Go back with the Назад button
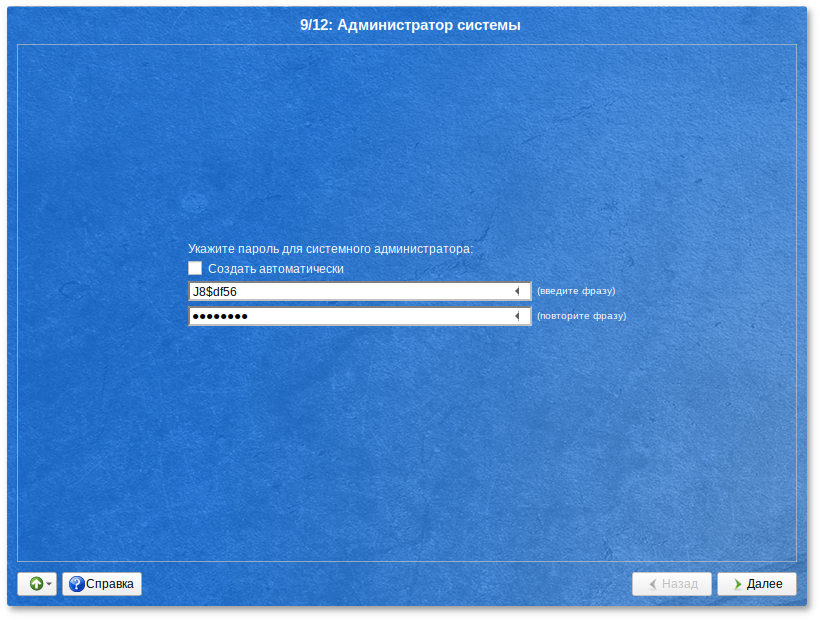820x620 pixels. click(672, 583)
